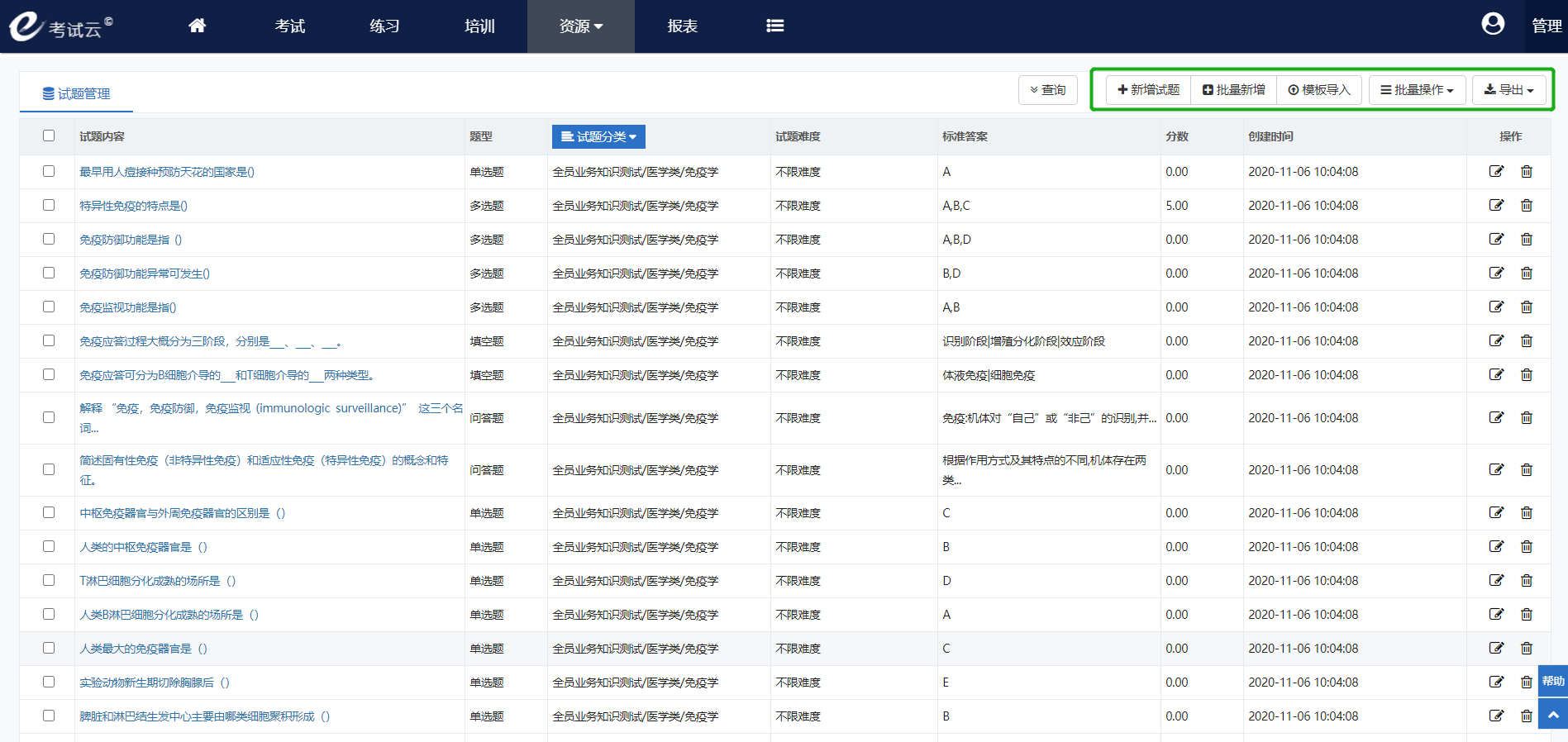Select the 试题管理 tab
1568x742 pixels.
tap(76, 93)
